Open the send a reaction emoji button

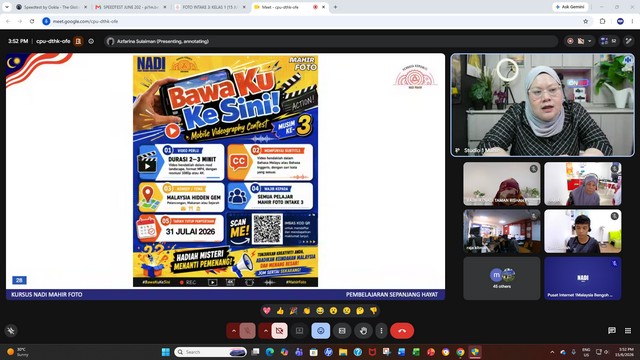(321, 331)
